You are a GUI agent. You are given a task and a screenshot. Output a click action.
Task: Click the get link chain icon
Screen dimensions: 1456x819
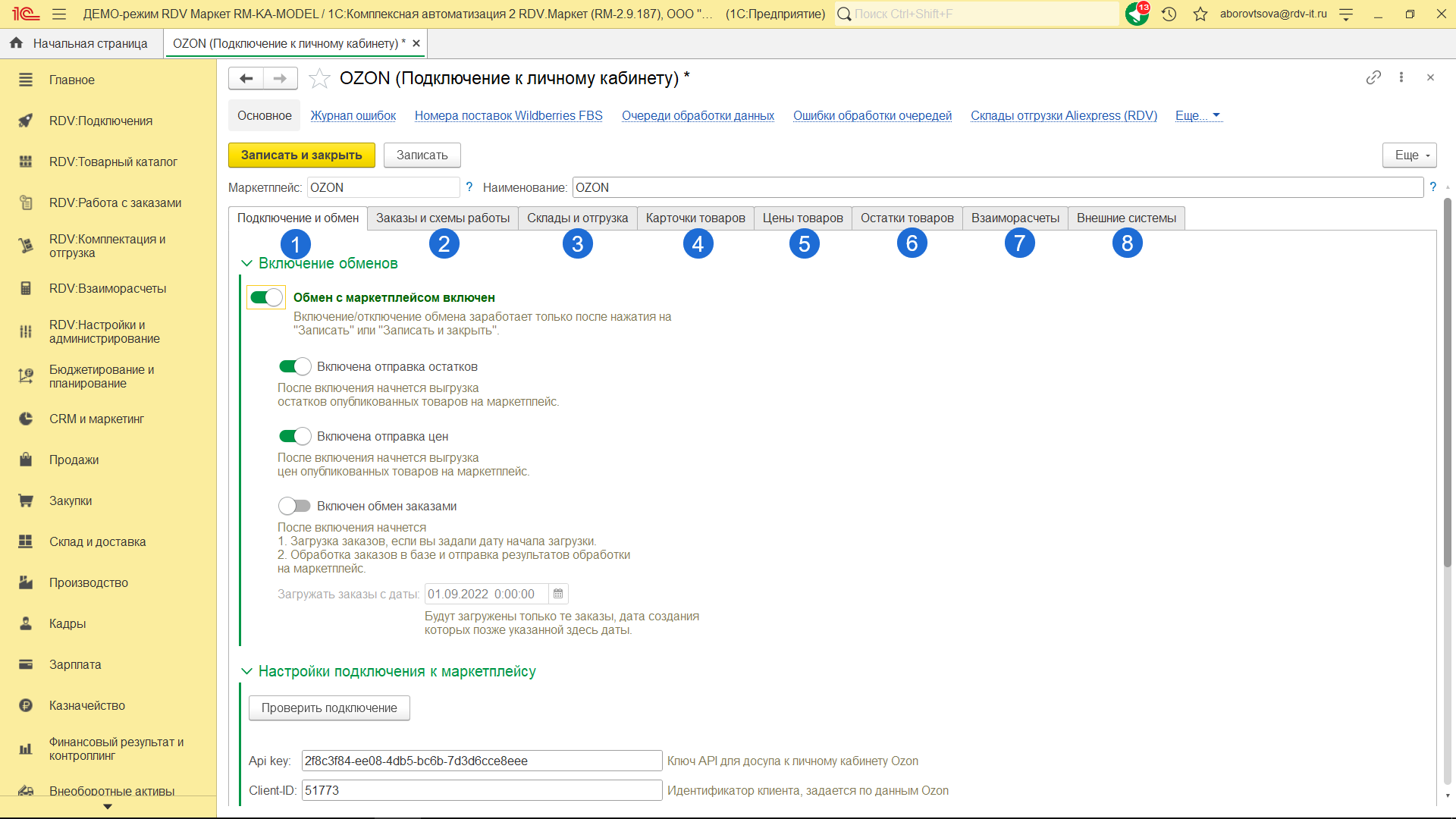[1373, 77]
